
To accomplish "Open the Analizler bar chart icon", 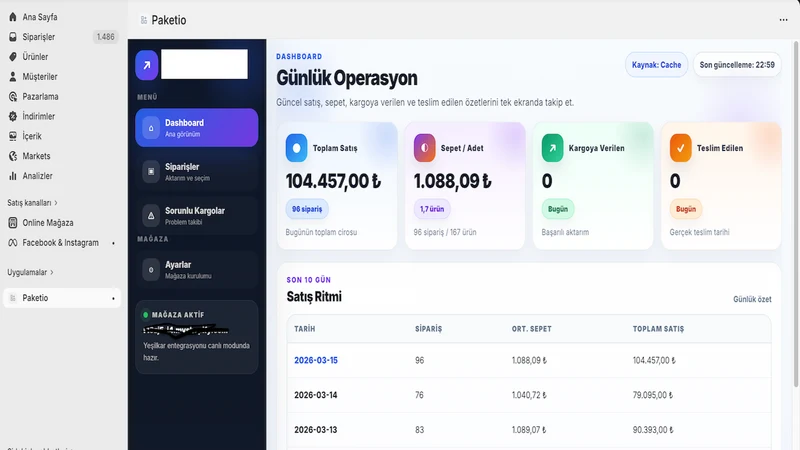I will click(13, 176).
